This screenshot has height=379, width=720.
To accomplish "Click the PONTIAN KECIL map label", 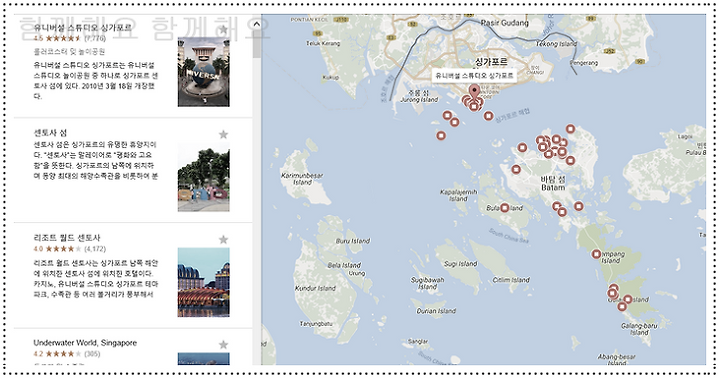I will point(309,20).
